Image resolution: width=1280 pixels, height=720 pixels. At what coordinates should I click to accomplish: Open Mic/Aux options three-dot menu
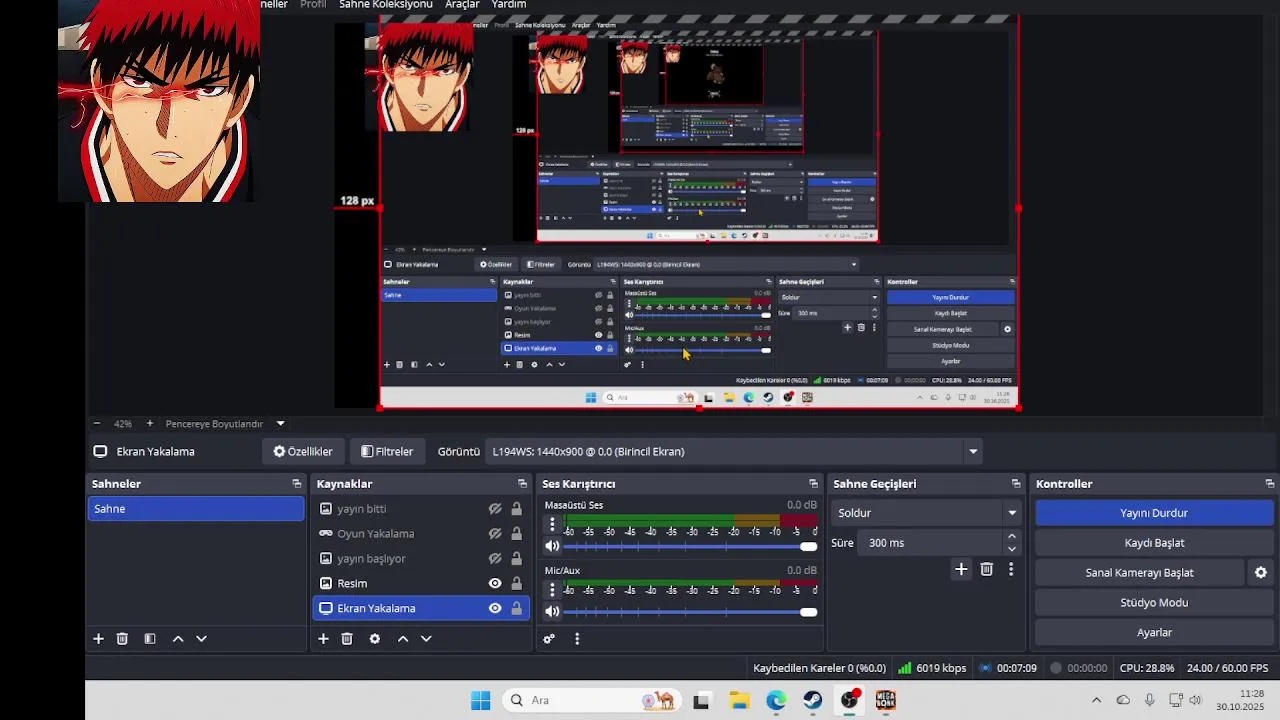tap(552, 589)
